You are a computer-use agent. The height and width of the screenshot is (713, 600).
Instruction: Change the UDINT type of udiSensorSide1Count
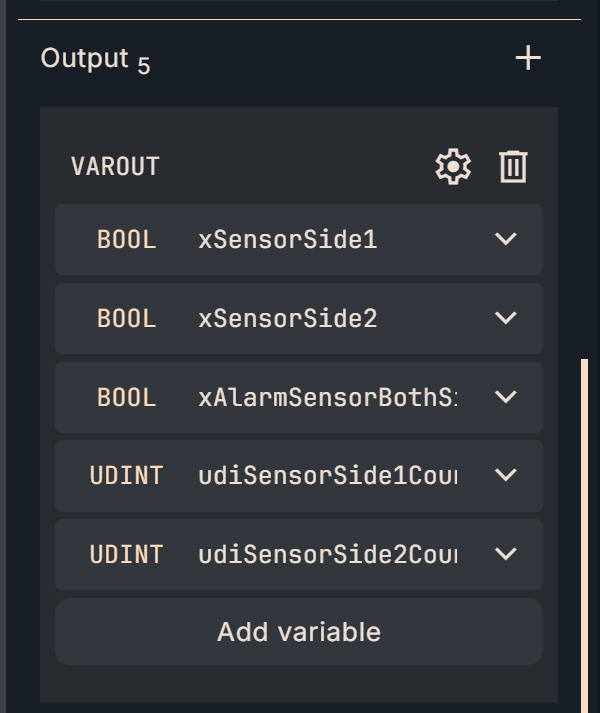point(127,476)
